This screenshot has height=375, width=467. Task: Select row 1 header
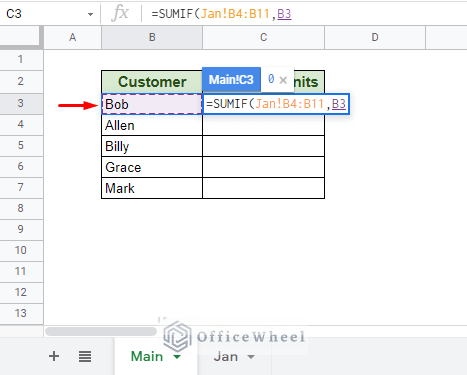pyautogui.click(x=21, y=59)
